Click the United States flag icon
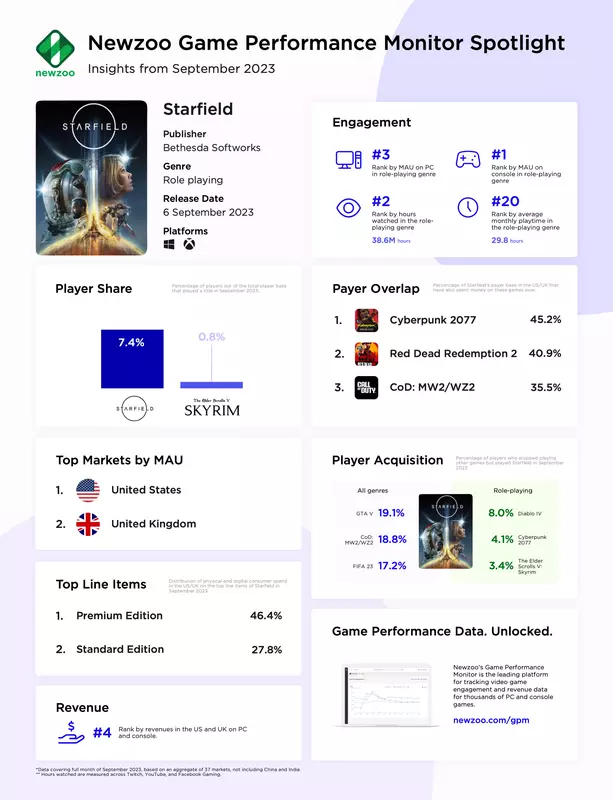The width and height of the screenshot is (613, 800). tap(88, 490)
